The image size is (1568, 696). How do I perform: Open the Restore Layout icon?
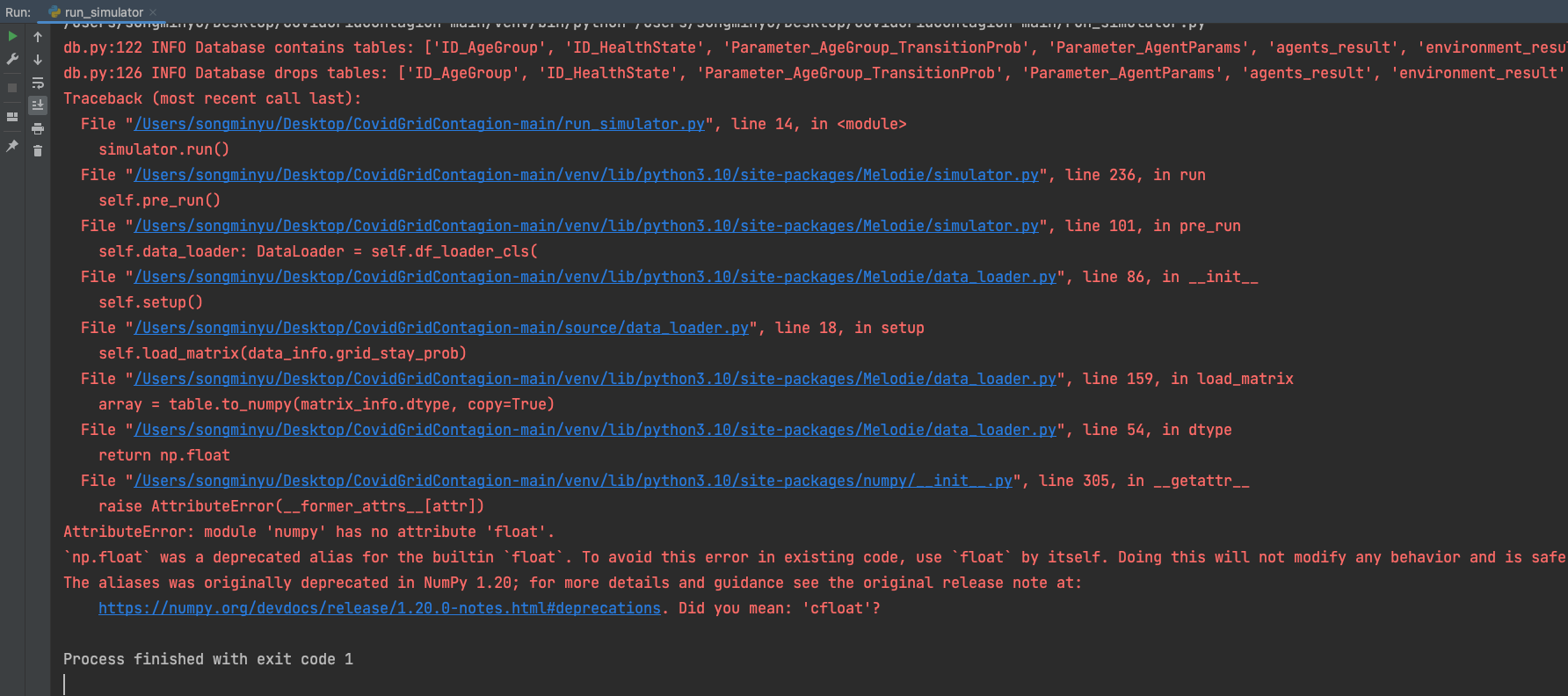12,116
